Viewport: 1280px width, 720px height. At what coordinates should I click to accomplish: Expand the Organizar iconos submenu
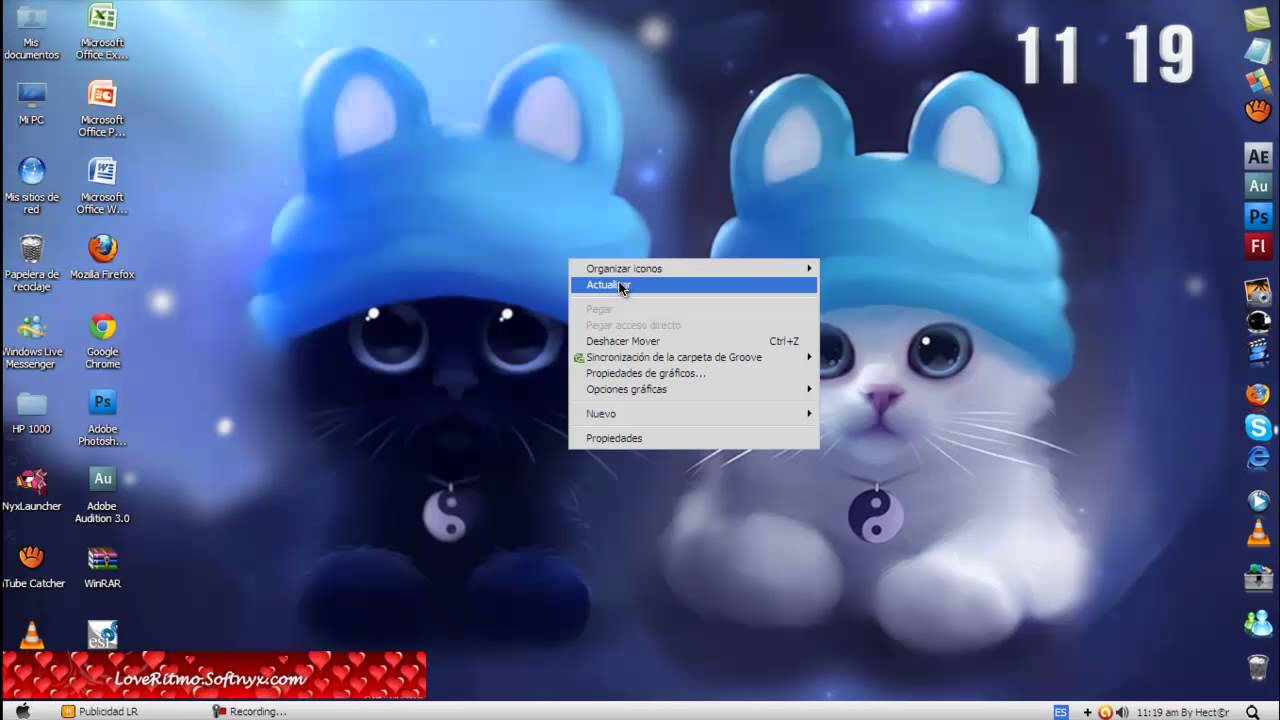pyautogui.click(x=694, y=268)
